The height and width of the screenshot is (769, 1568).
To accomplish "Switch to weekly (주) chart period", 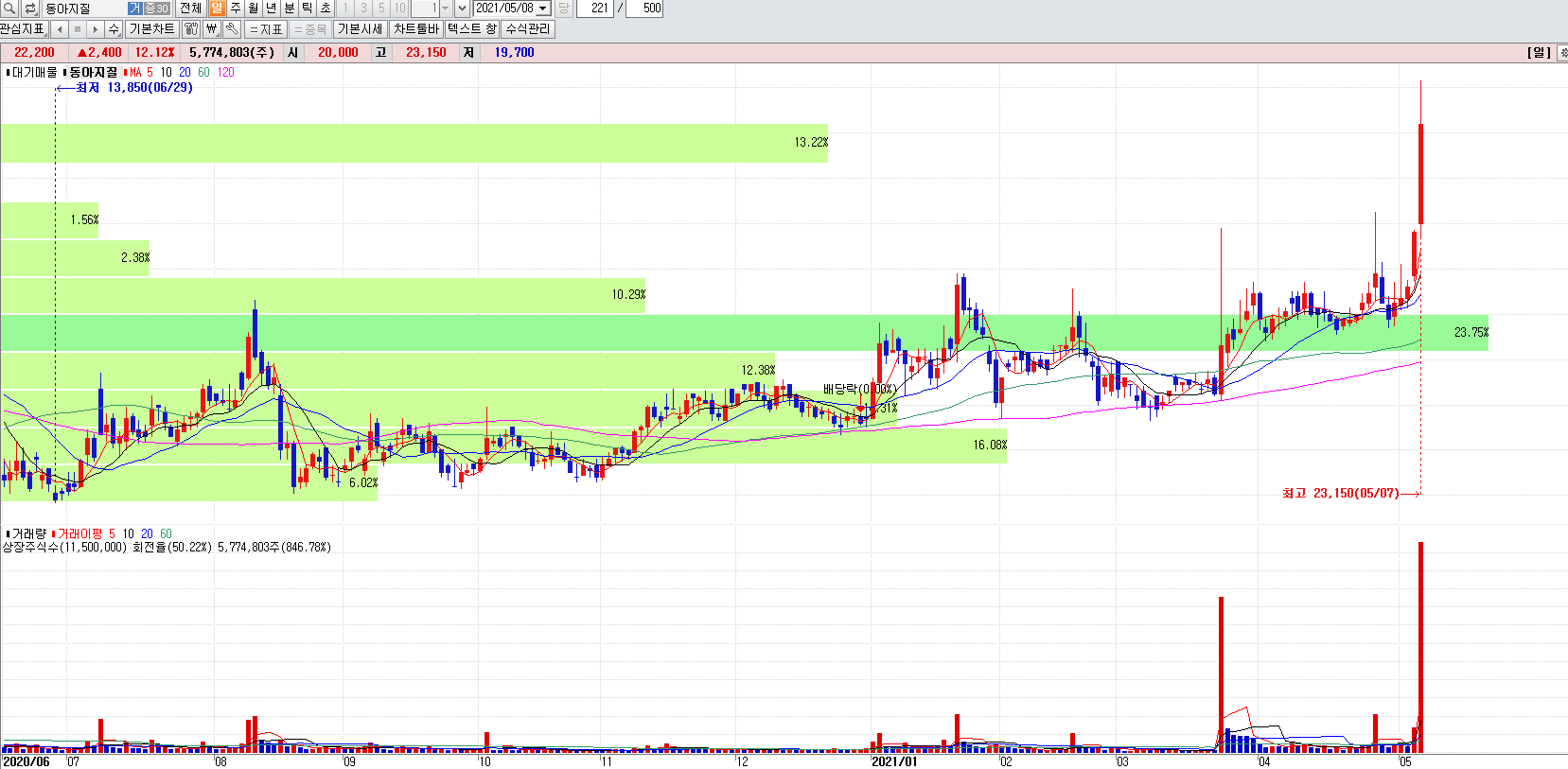I will (236, 9).
